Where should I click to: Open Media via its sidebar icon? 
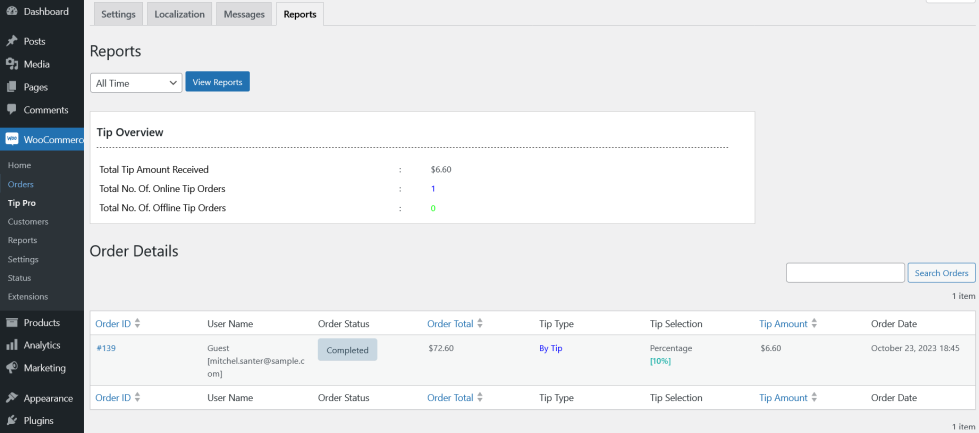tap(12, 64)
